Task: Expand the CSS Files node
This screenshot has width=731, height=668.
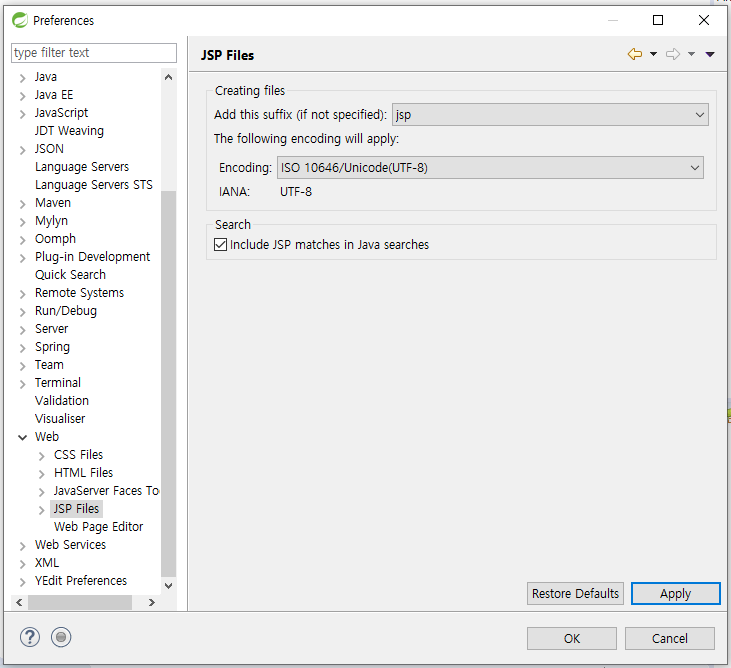Action: pos(41,456)
